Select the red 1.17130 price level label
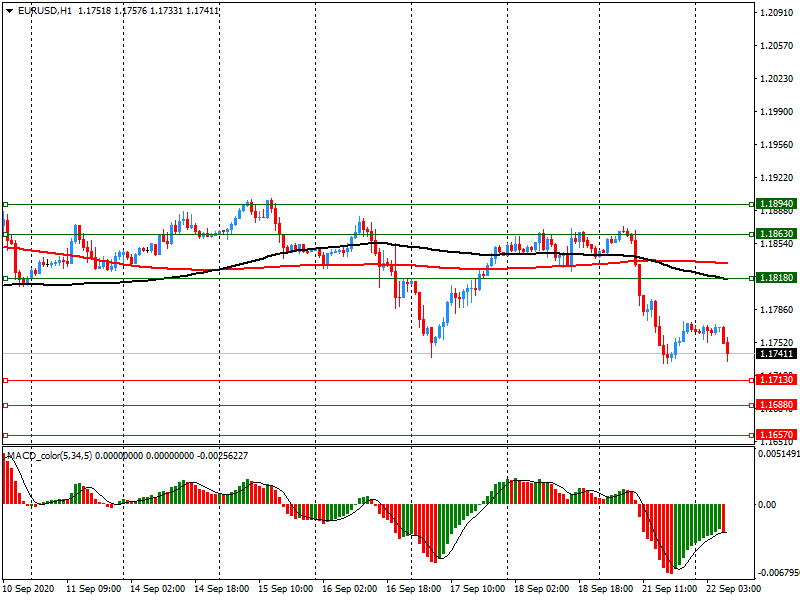 (776, 380)
